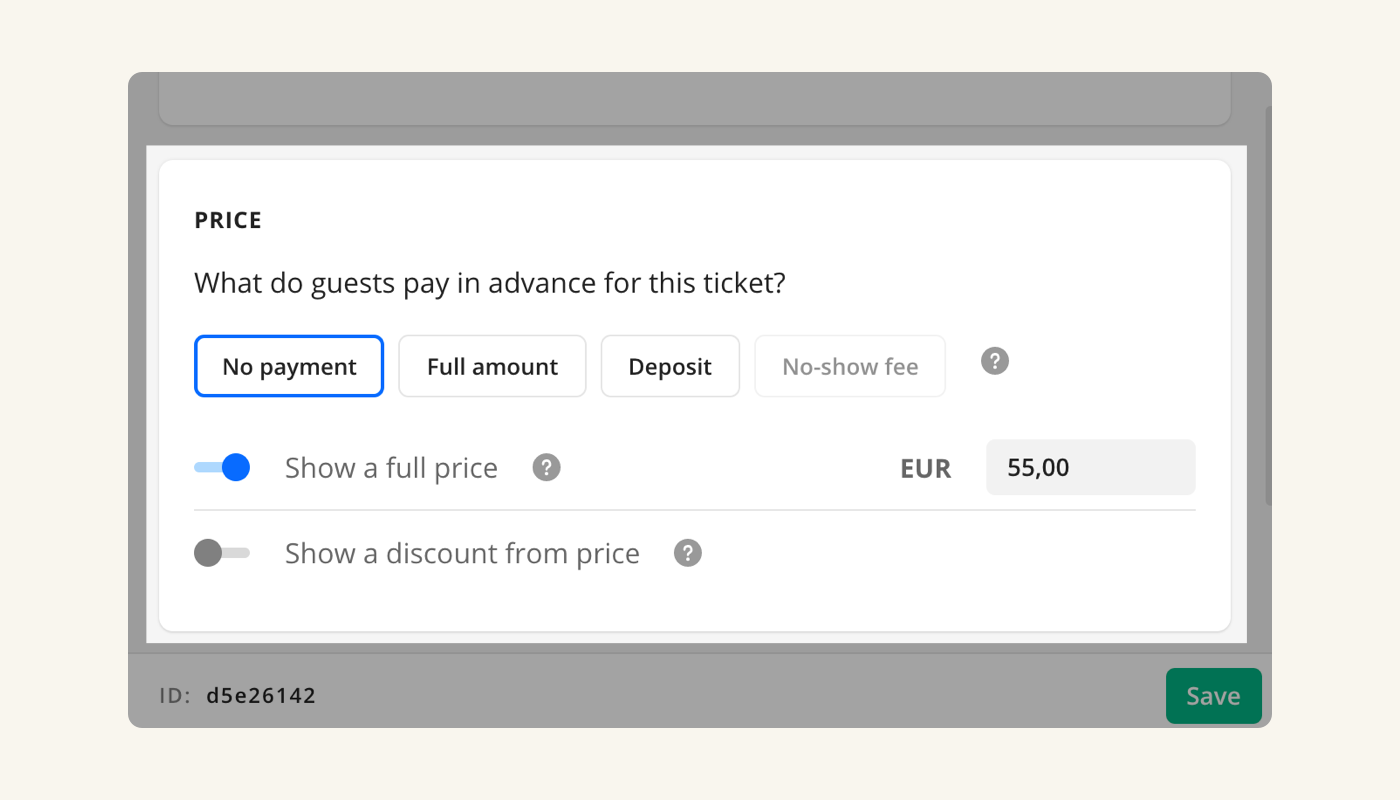Select the No payment option
This screenshot has height=800, width=1400.
(x=289, y=366)
